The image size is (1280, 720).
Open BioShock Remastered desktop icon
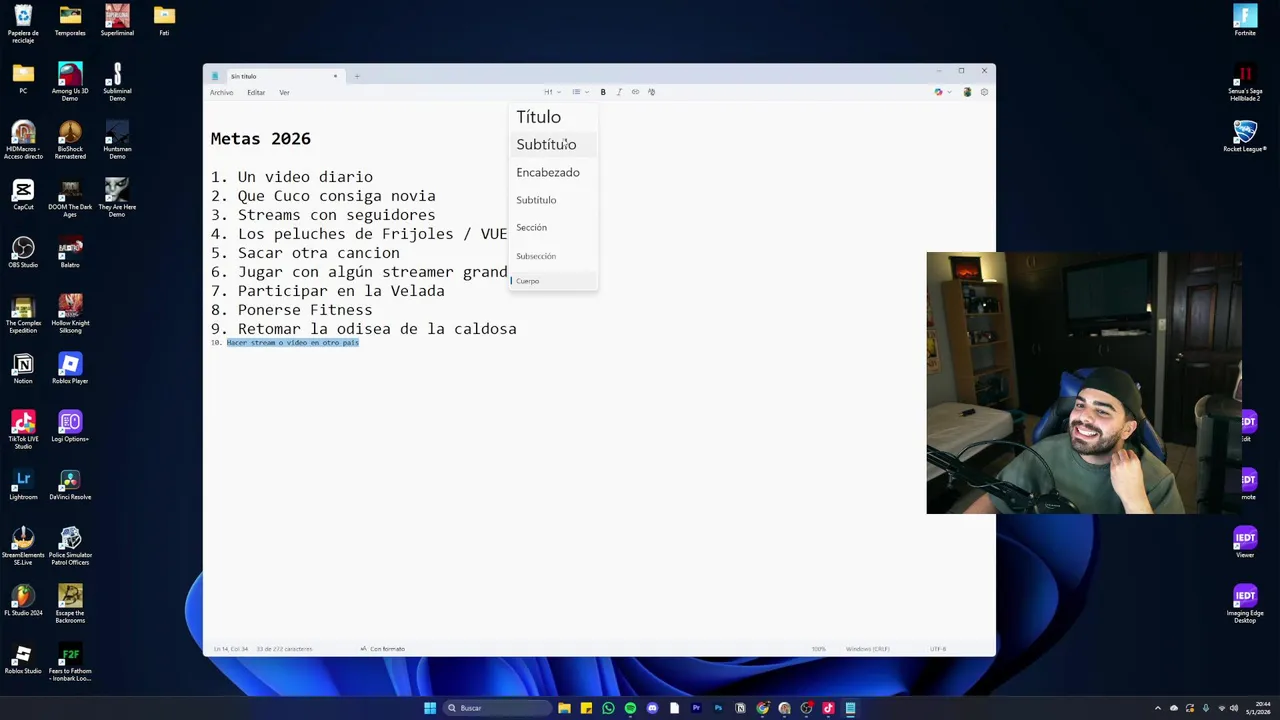(x=70, y=140)
